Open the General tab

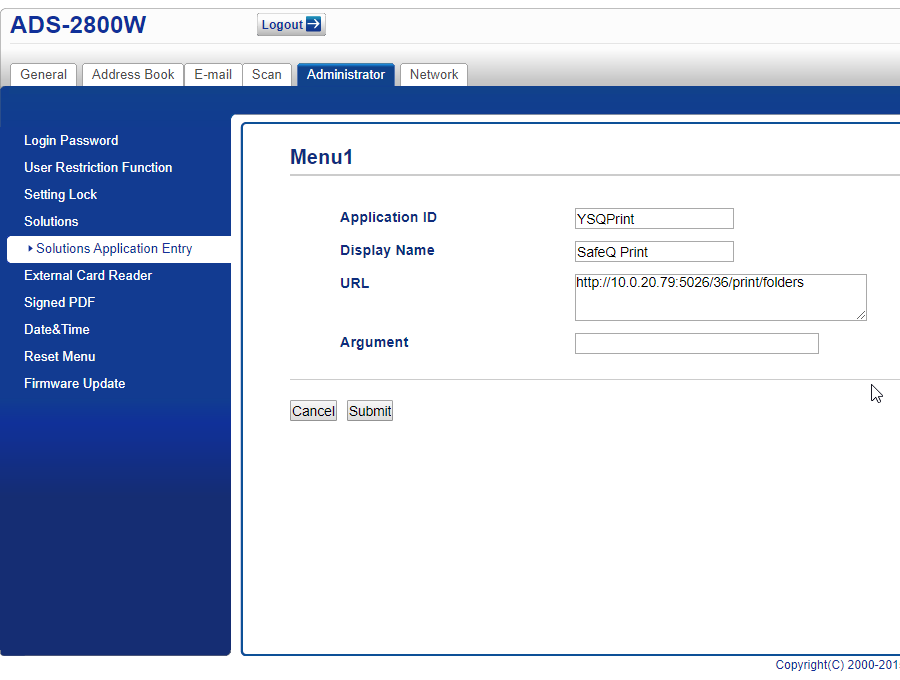[44, 75]
